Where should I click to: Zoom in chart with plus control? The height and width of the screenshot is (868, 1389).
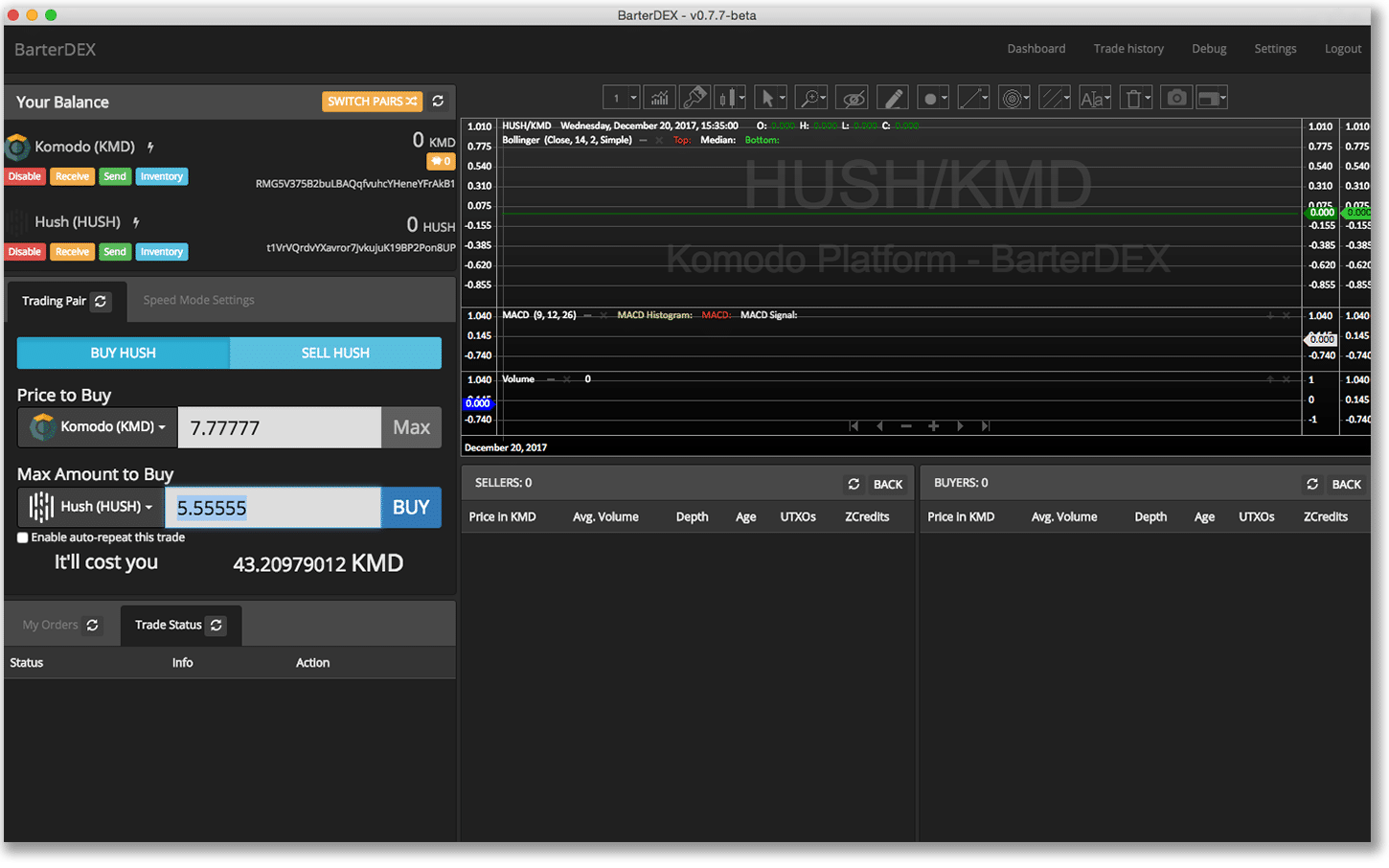933,425
